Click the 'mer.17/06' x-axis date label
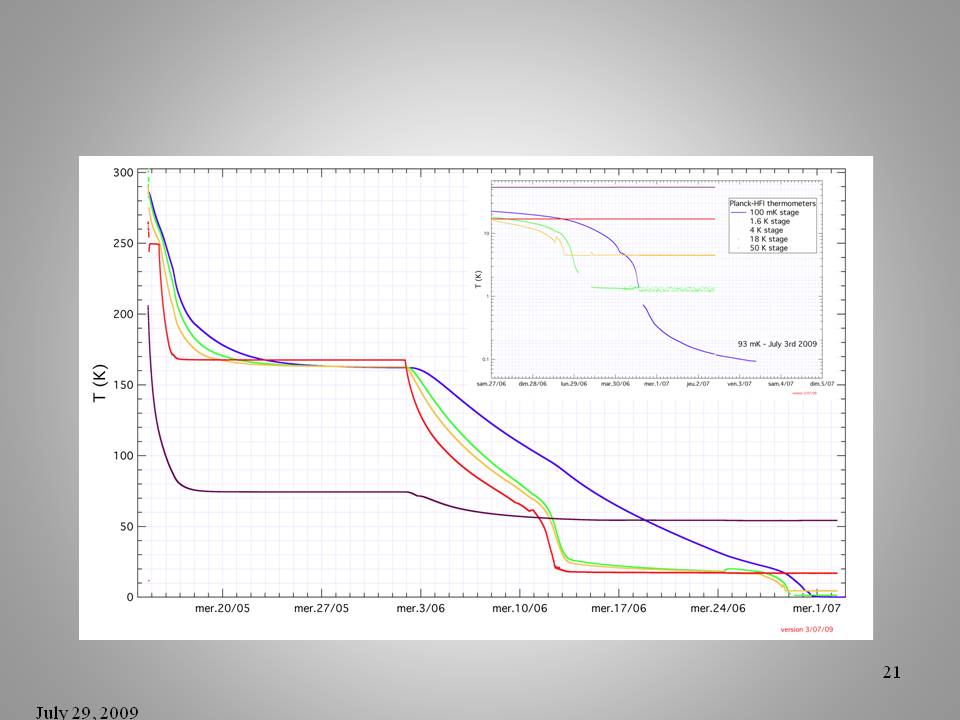Viewport: 960px width, 720px height. 618,608
